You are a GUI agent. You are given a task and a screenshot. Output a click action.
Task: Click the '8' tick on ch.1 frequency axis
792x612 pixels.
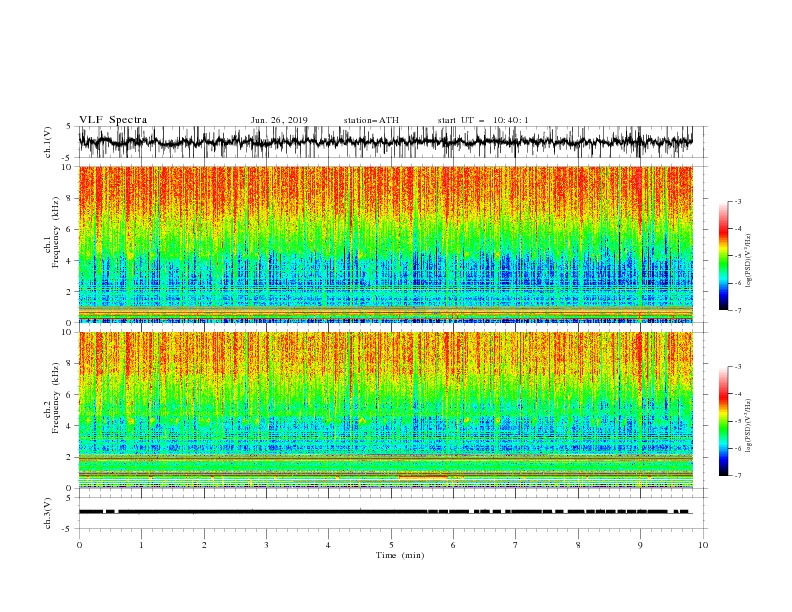pyautogui.click(x=70, y=198)
